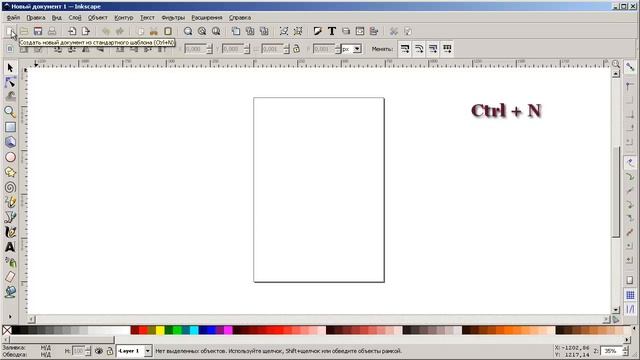Viewport: 640px width, 360px height.
Task: Click the no-color X swatch
Action: click(x=7, y=330)
